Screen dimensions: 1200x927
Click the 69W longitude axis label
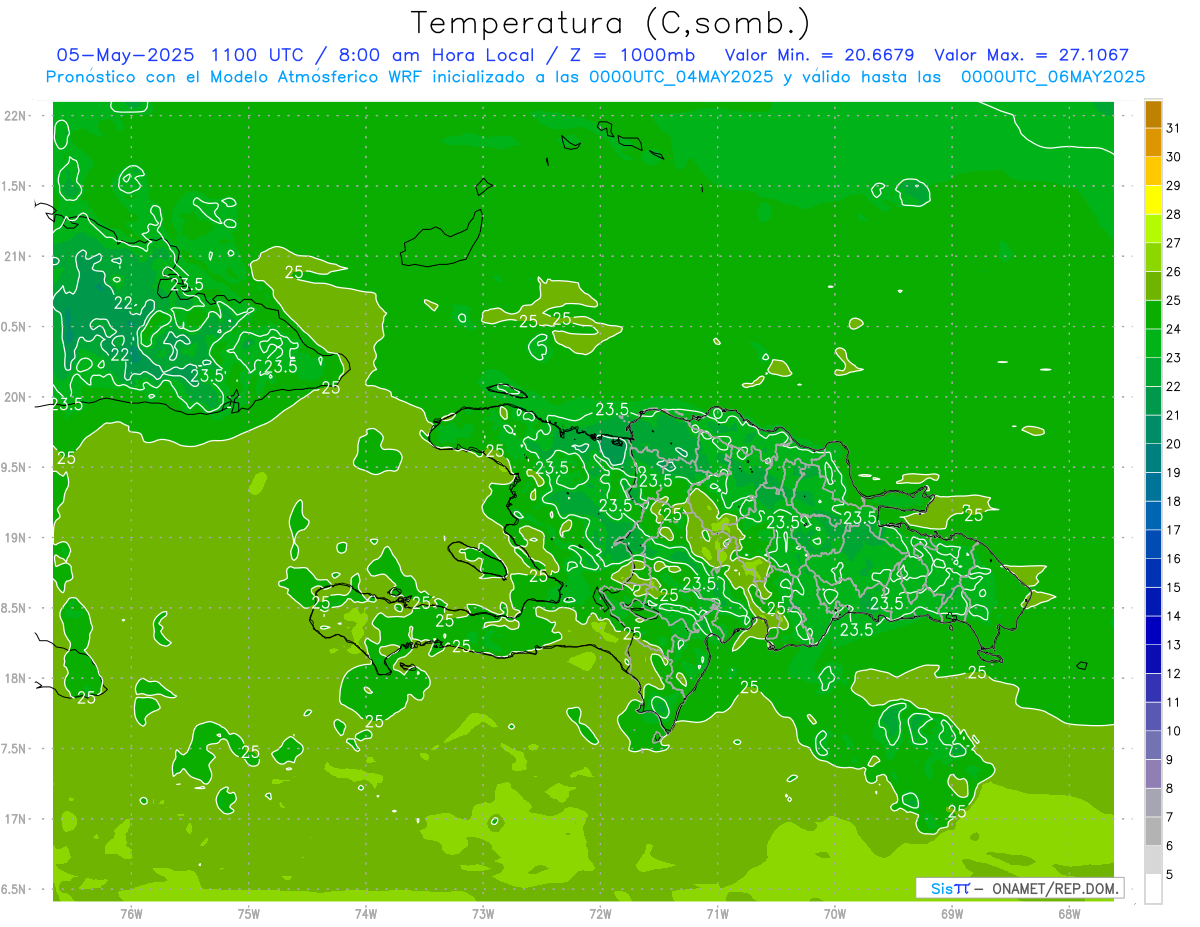tap(952, 913)
